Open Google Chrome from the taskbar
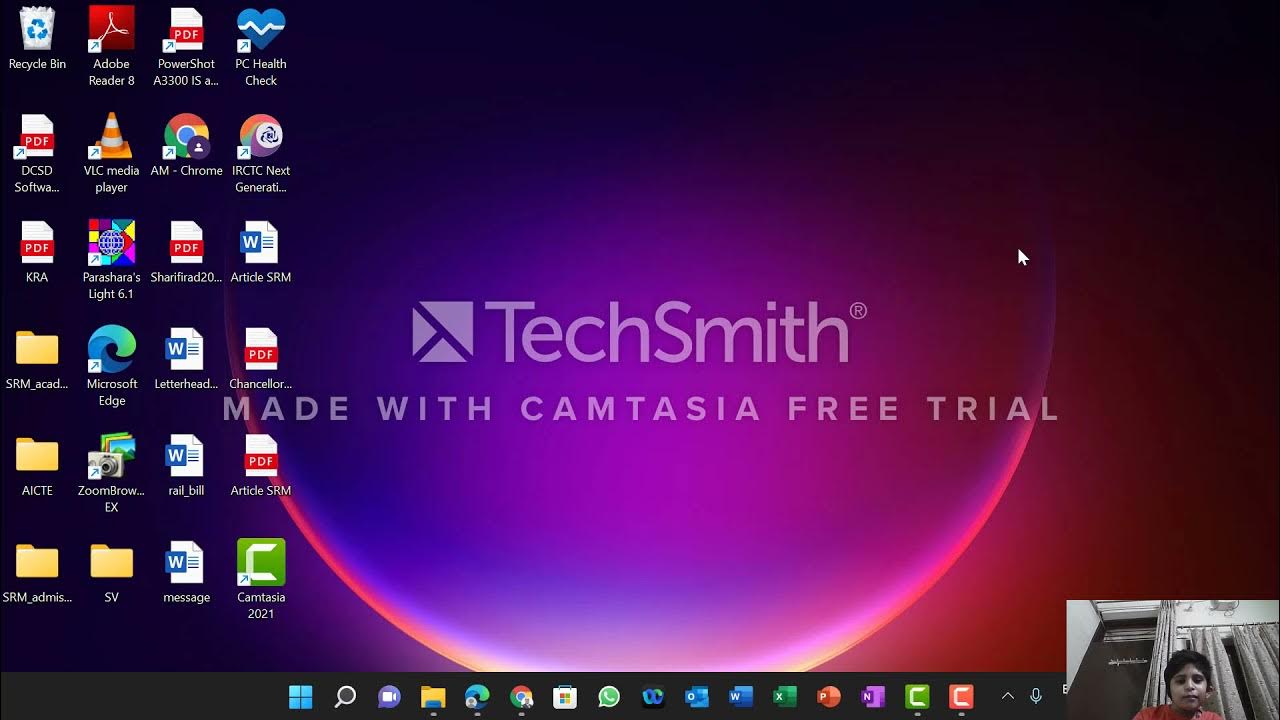The width and height of the screenshot is (1280, 720). [521, 697]
